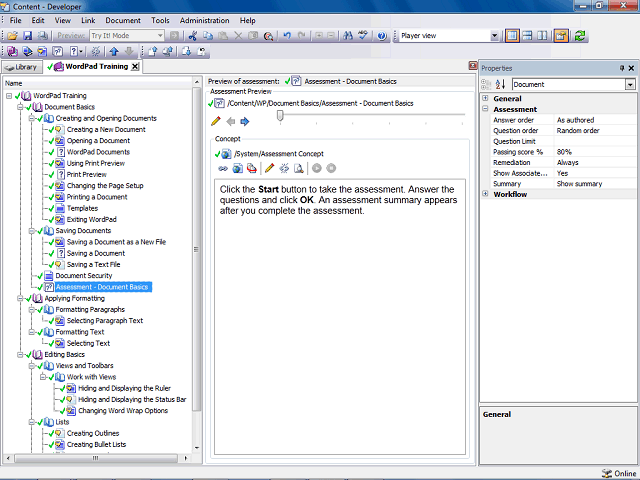Click the Question order Random order value
The width and height of the screenshot is (640, 480).
click(595, 131)
